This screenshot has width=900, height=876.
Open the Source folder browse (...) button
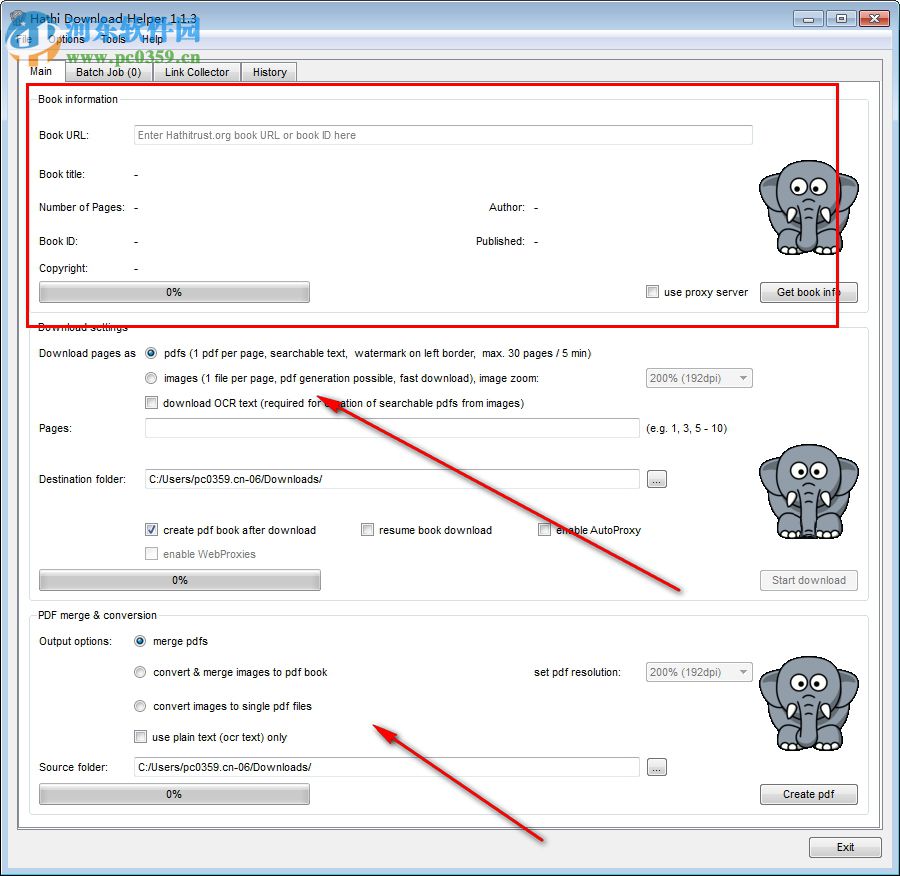(657, 767)
